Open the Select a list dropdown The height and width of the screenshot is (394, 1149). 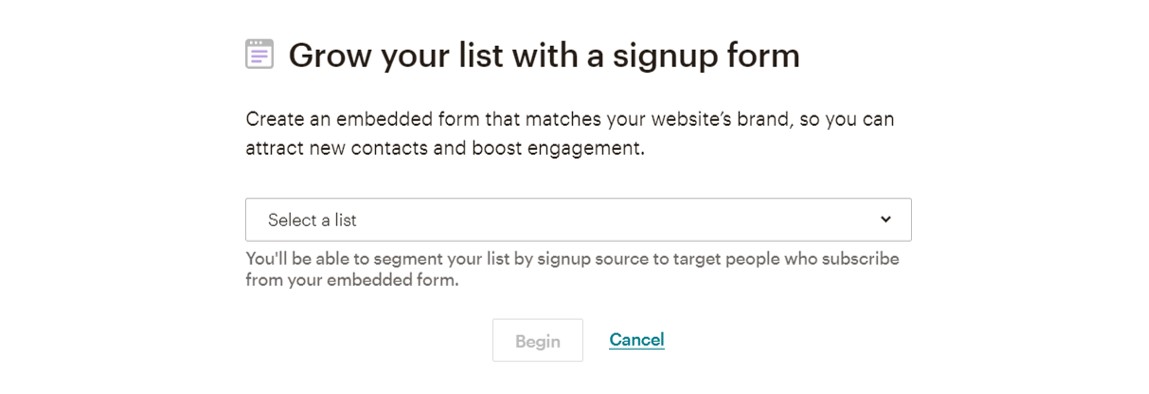click(578, 219)
